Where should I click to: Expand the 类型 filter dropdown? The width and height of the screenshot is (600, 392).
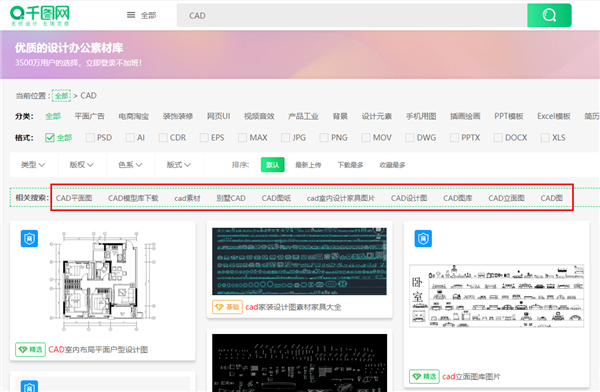pos(33,165)
